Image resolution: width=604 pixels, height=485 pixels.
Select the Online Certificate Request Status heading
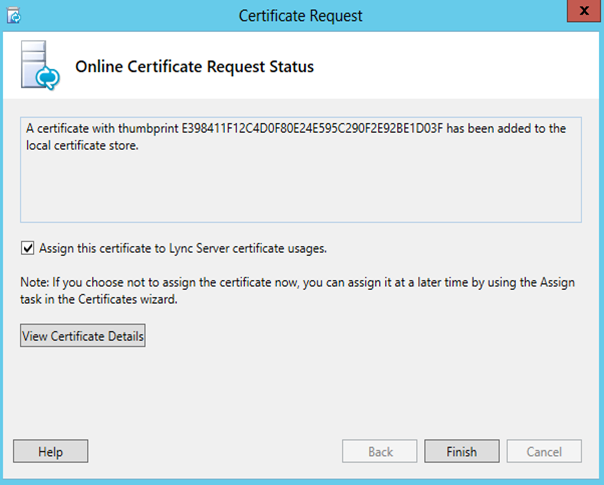click(195, 67)
